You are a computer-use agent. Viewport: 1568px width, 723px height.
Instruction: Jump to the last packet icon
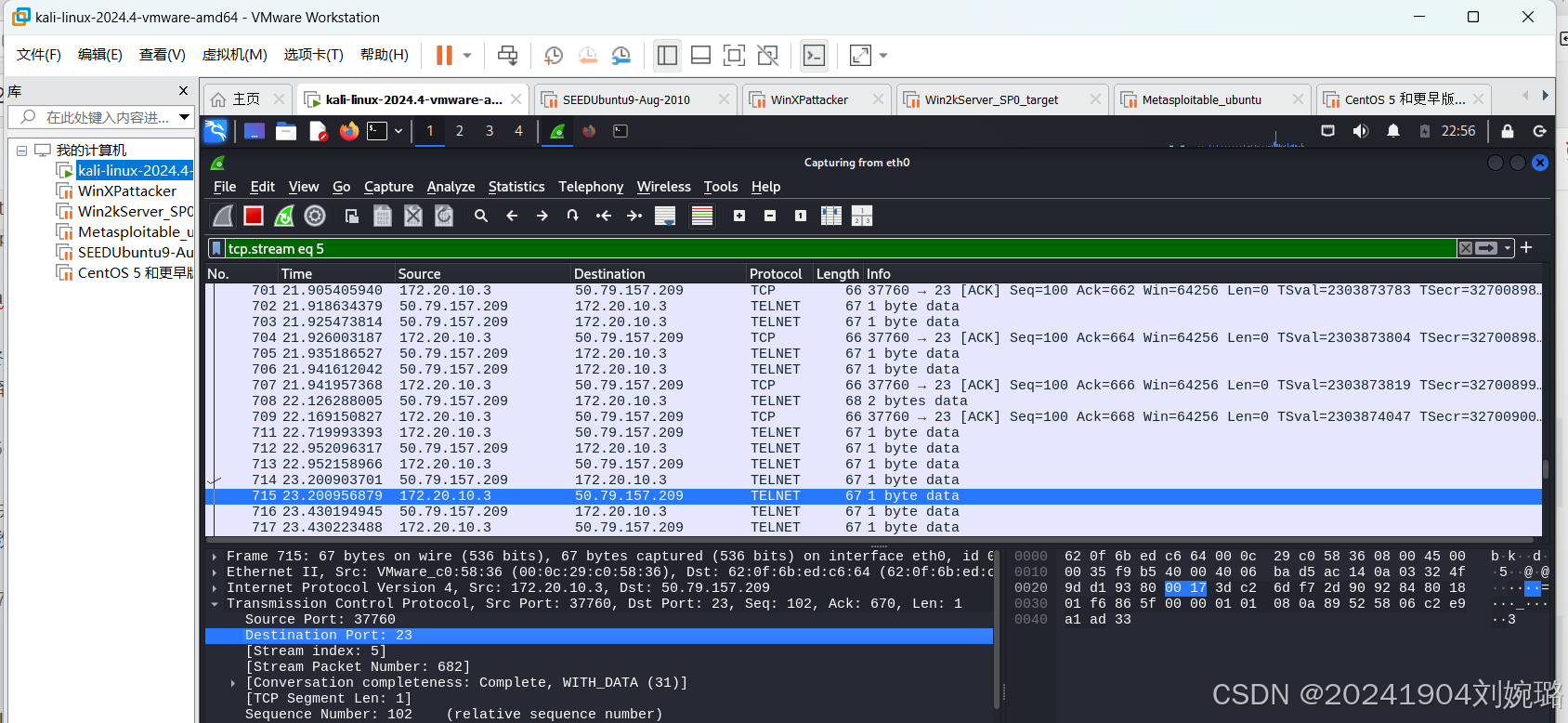coord(634,216)
